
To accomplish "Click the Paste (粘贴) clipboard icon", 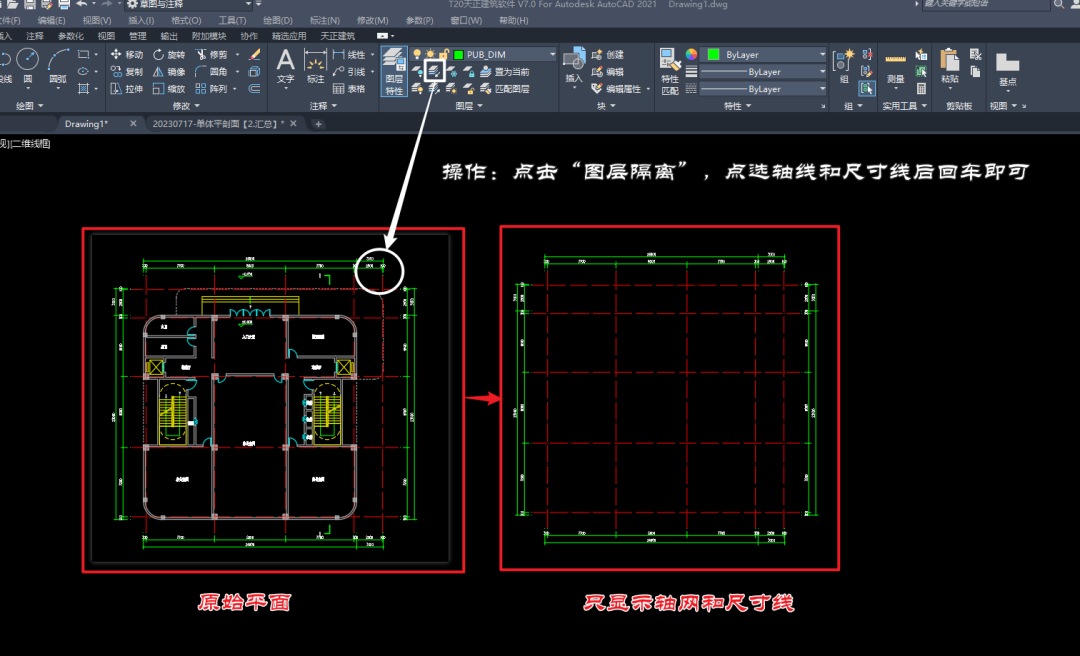I will 949,67.
